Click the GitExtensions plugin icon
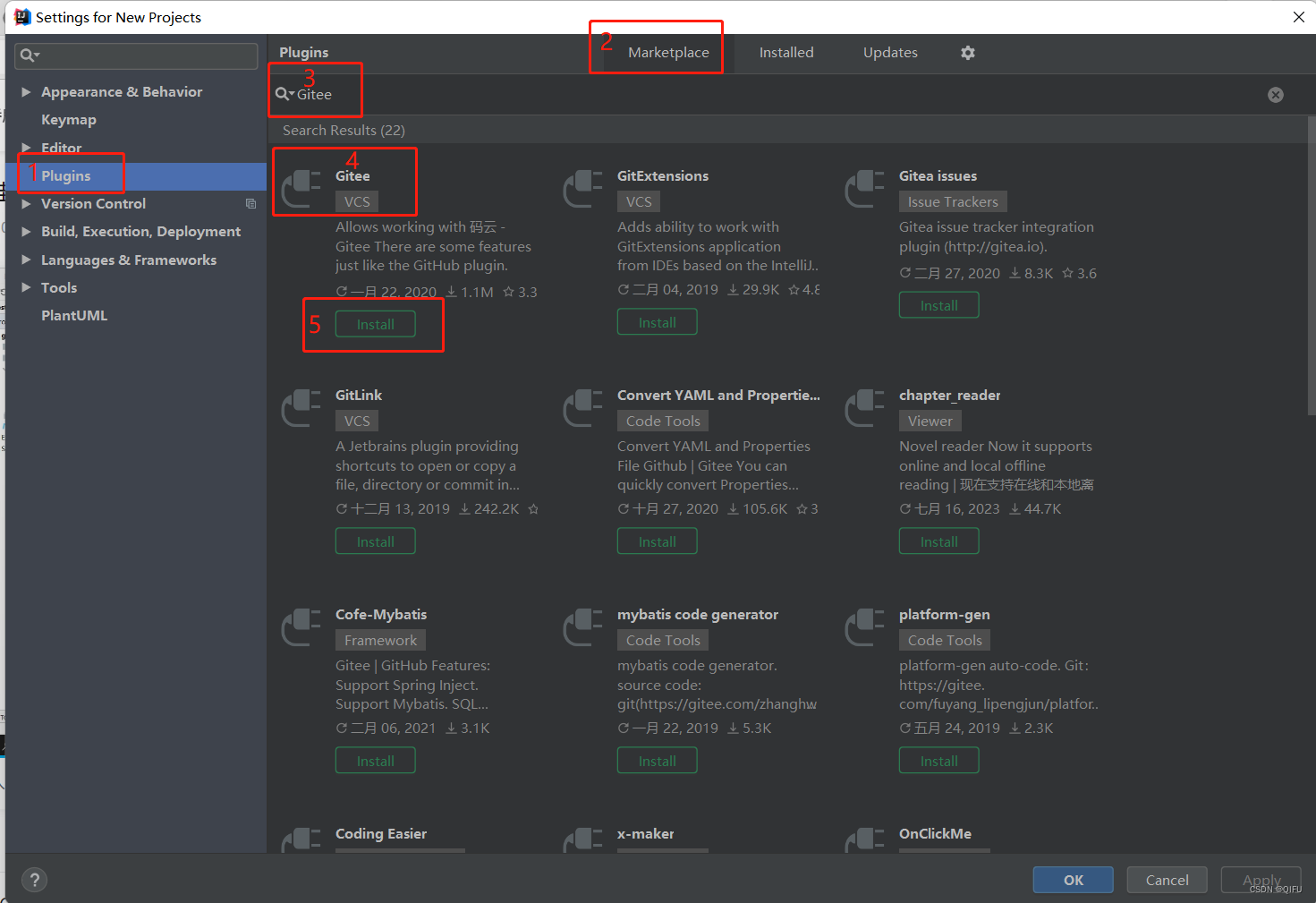The width and height of the screenshot is (1316, 903). 583,189
